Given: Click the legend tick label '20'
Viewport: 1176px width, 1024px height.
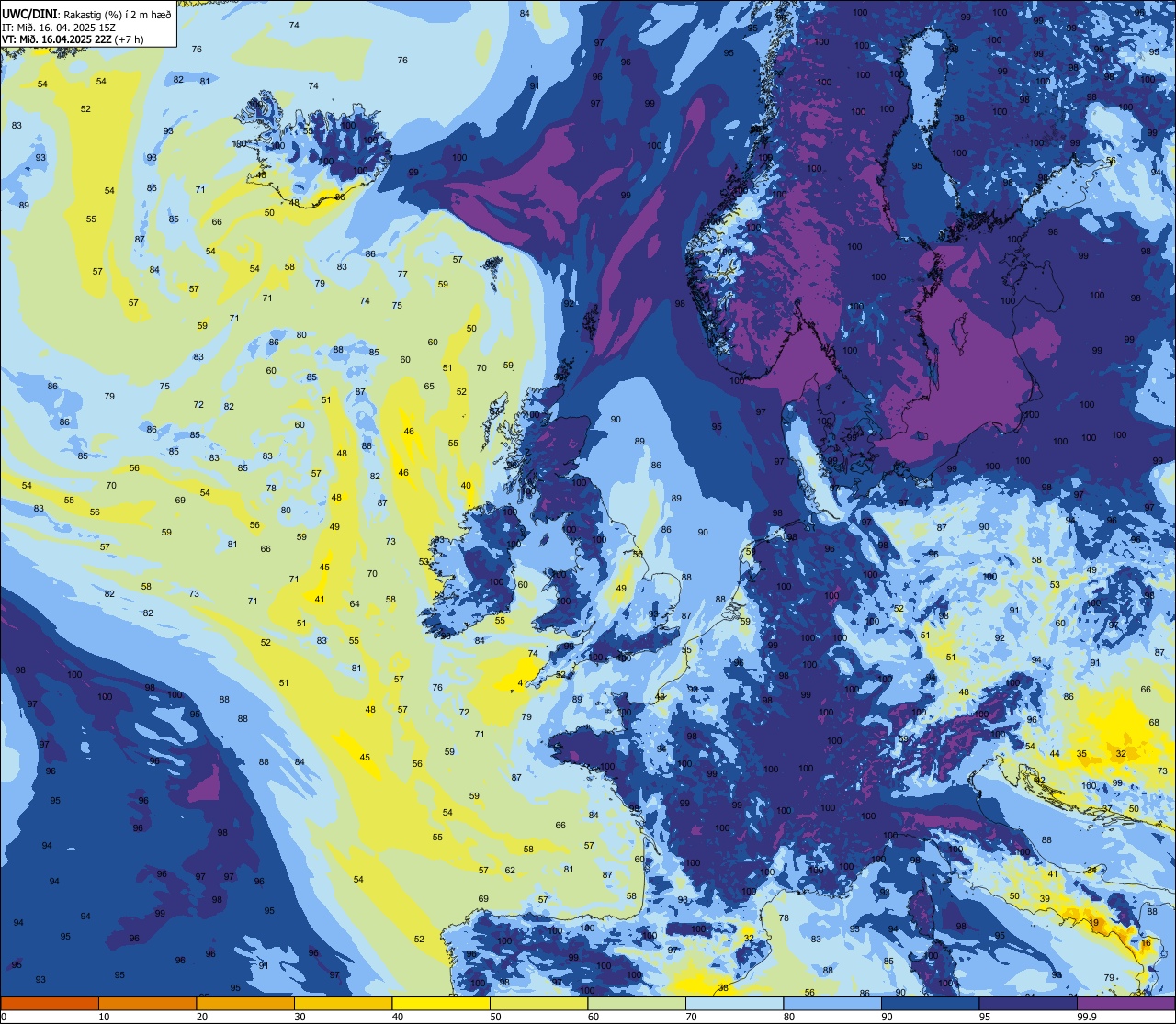Looking at the screenshot, I should point(202,1017).
